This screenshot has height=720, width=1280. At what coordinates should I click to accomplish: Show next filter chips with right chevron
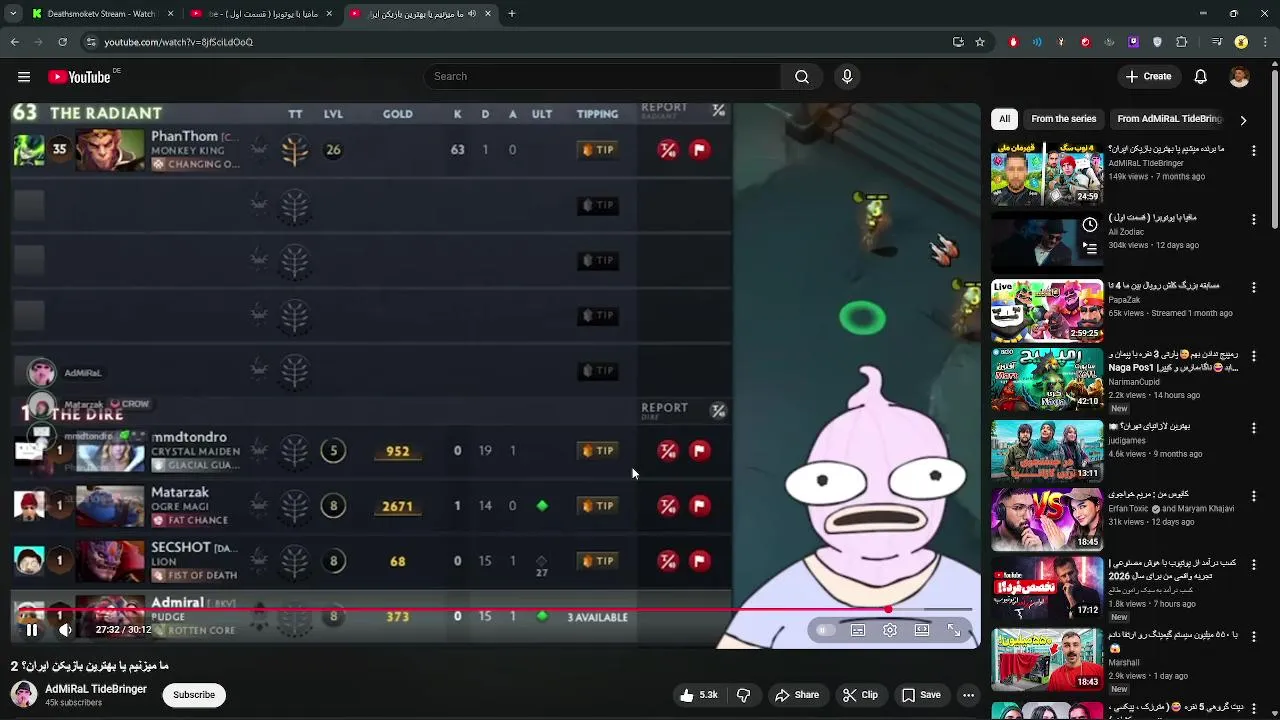click(1243, 120)
